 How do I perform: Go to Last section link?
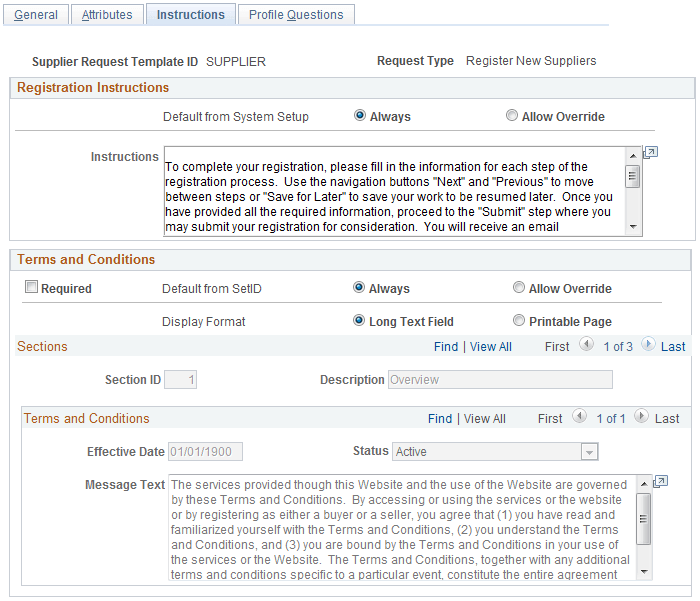click(673, 346)
